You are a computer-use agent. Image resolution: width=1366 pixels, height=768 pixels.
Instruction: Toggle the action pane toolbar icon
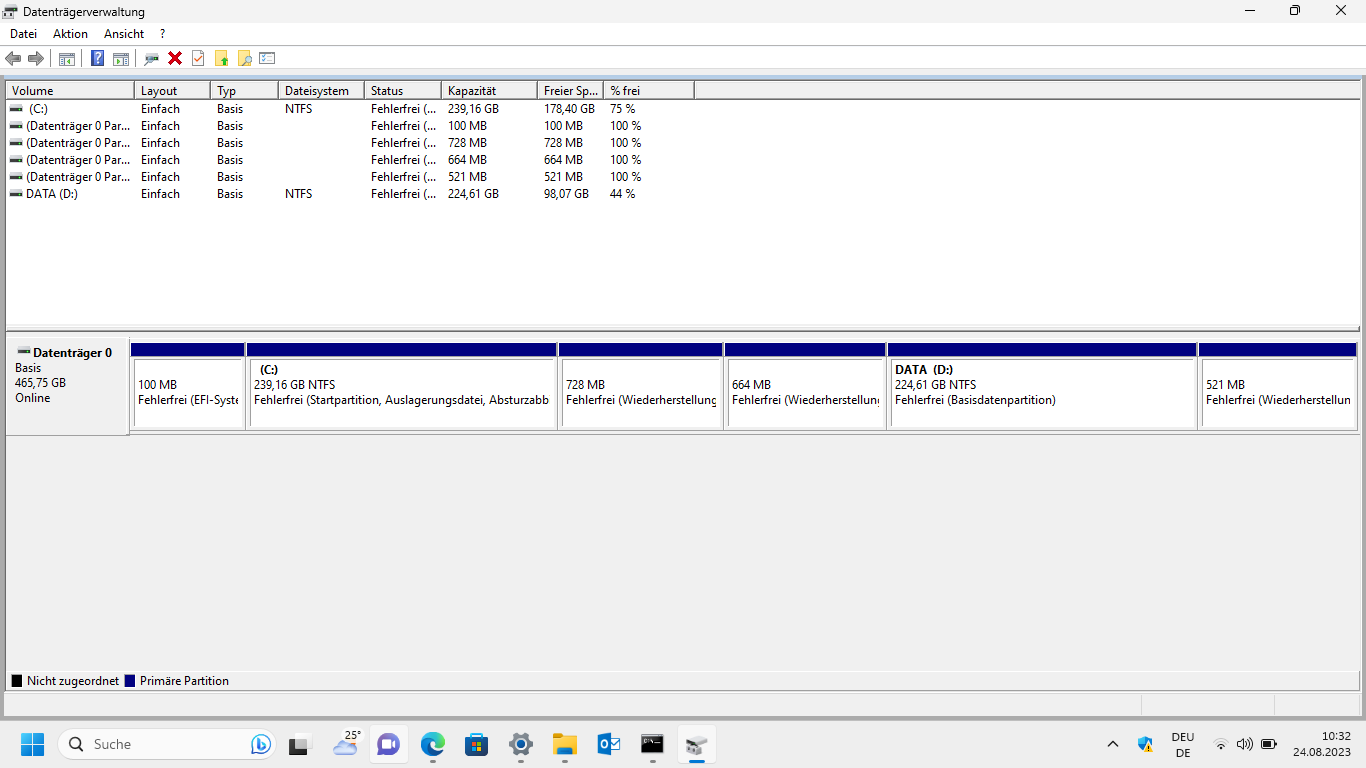point(121,58)
